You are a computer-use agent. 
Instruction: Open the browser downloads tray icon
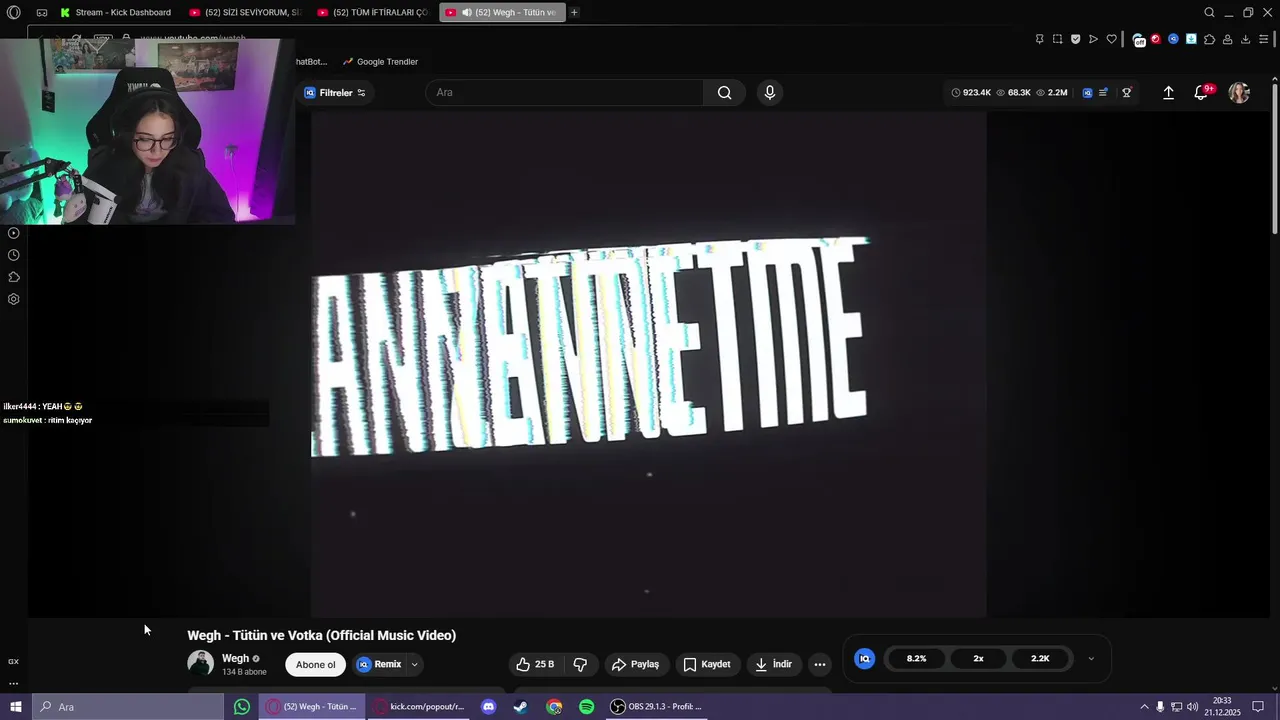pos(1245,39)
